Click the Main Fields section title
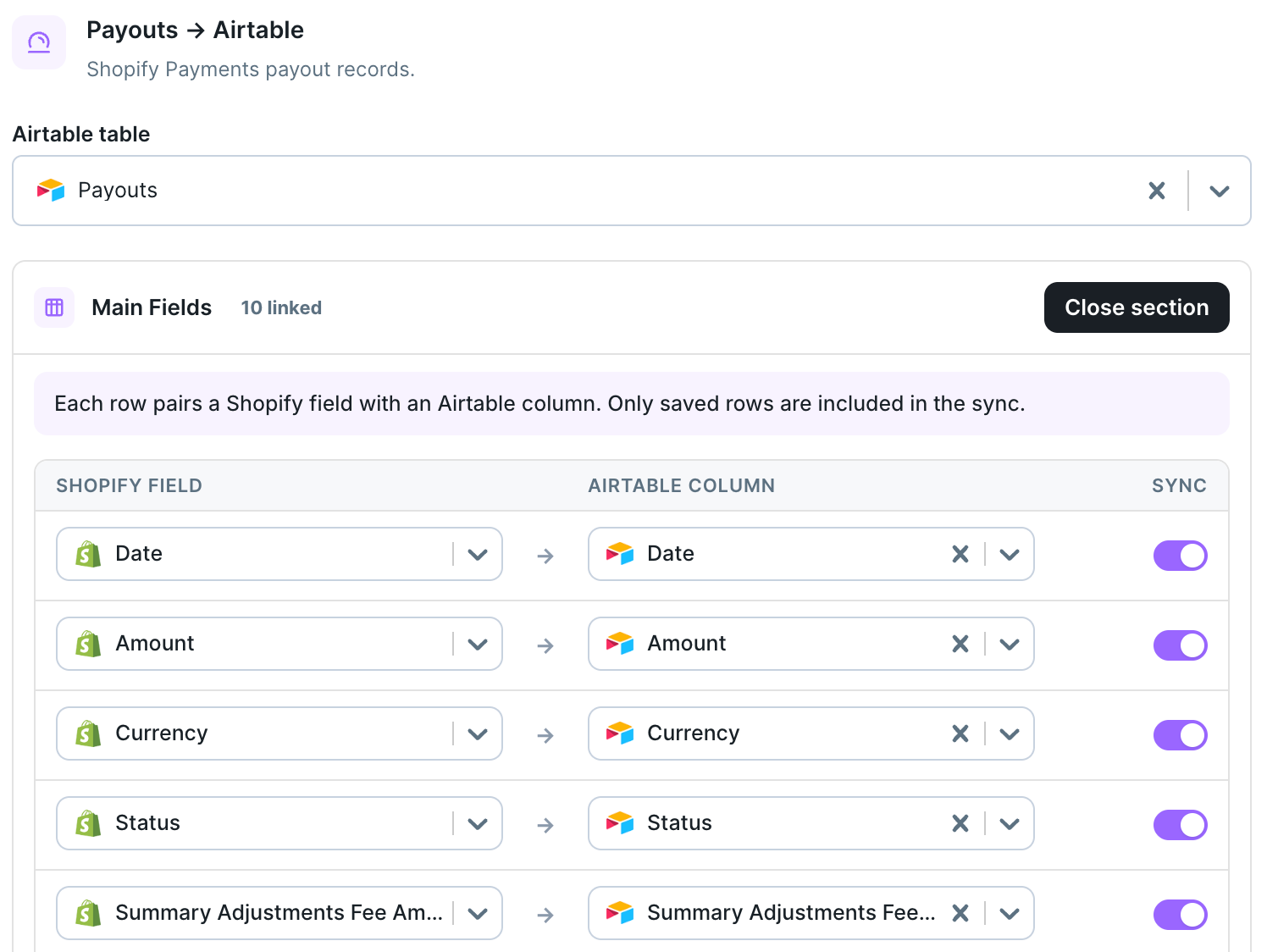Viewport: 1267px width, 952px height. pos(152,307)
